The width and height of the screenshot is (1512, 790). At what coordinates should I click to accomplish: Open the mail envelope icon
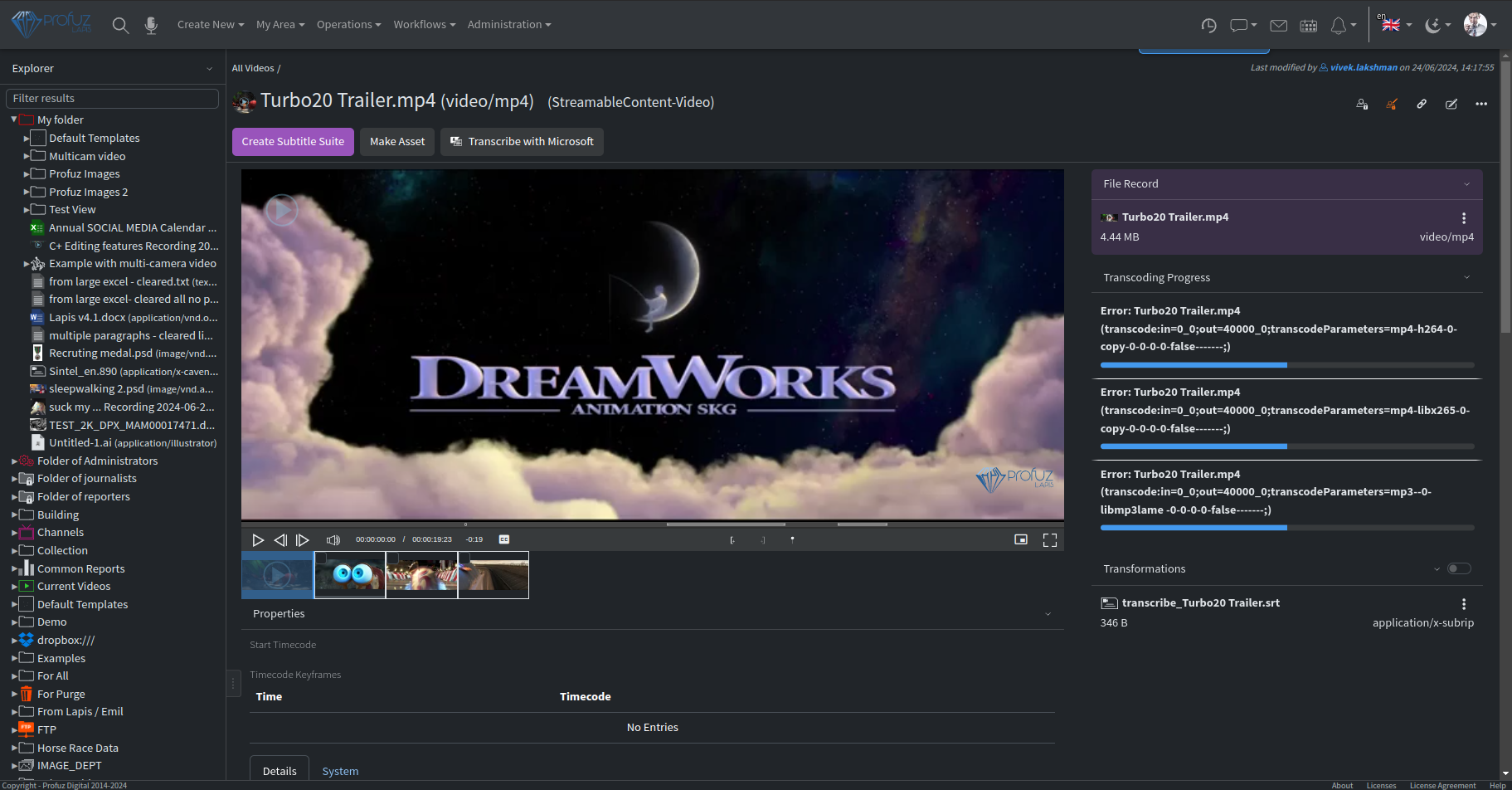tap(1279, 25)
